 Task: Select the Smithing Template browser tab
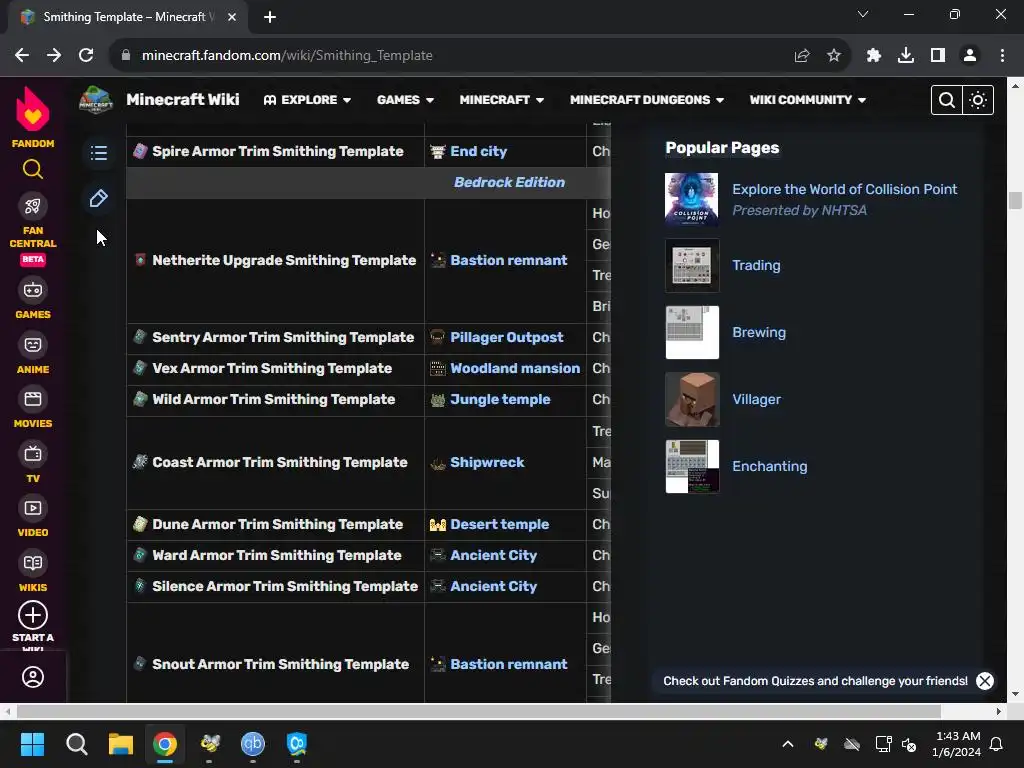129,17
